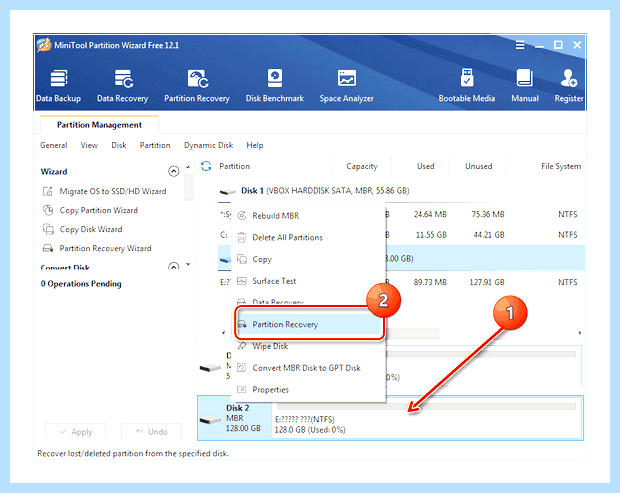Open the Manual
This screenshot has width=620, height=493.
(x=525, y=86)
